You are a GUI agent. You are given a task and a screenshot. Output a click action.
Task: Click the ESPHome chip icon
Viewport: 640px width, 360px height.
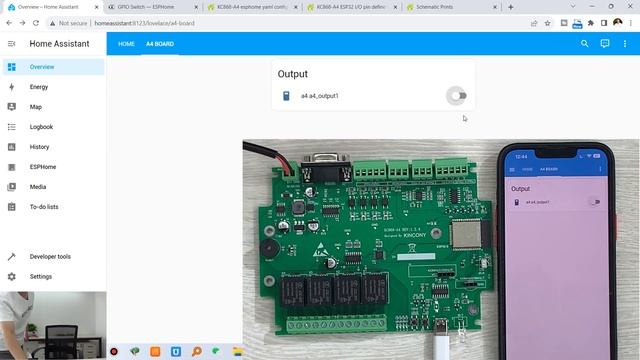[x=11, y=167]
